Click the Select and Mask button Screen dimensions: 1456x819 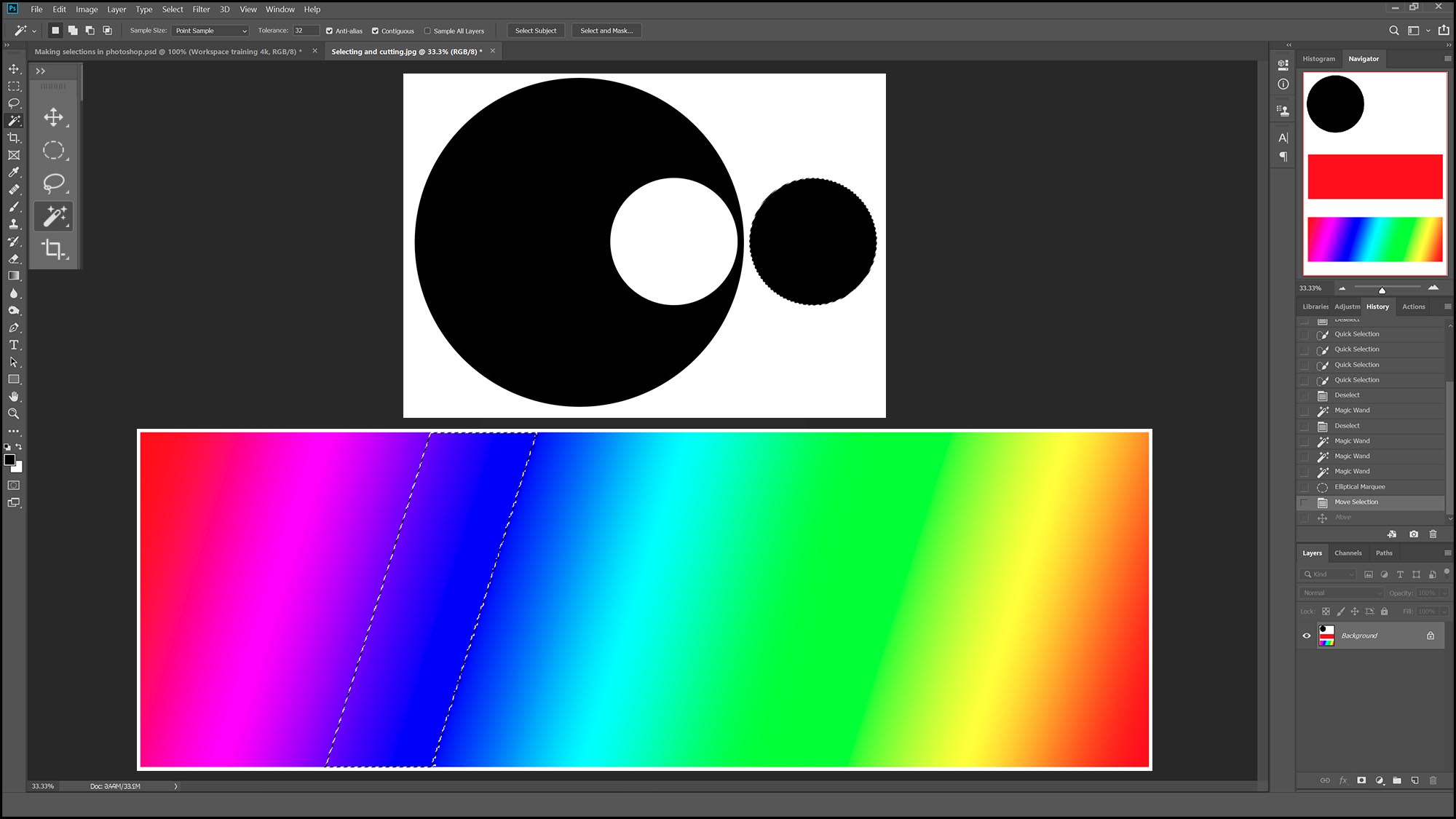pos(606,31)
